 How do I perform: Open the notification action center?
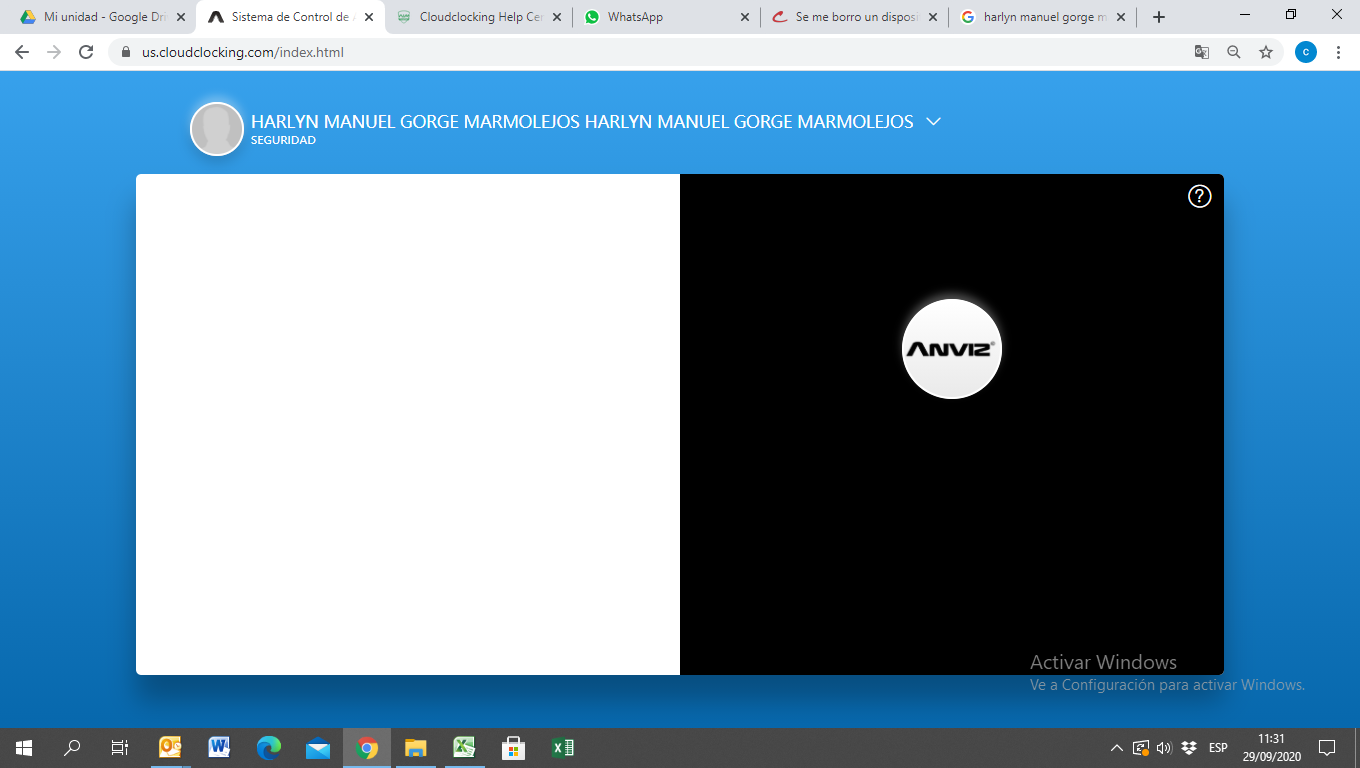pos(1327,747)
